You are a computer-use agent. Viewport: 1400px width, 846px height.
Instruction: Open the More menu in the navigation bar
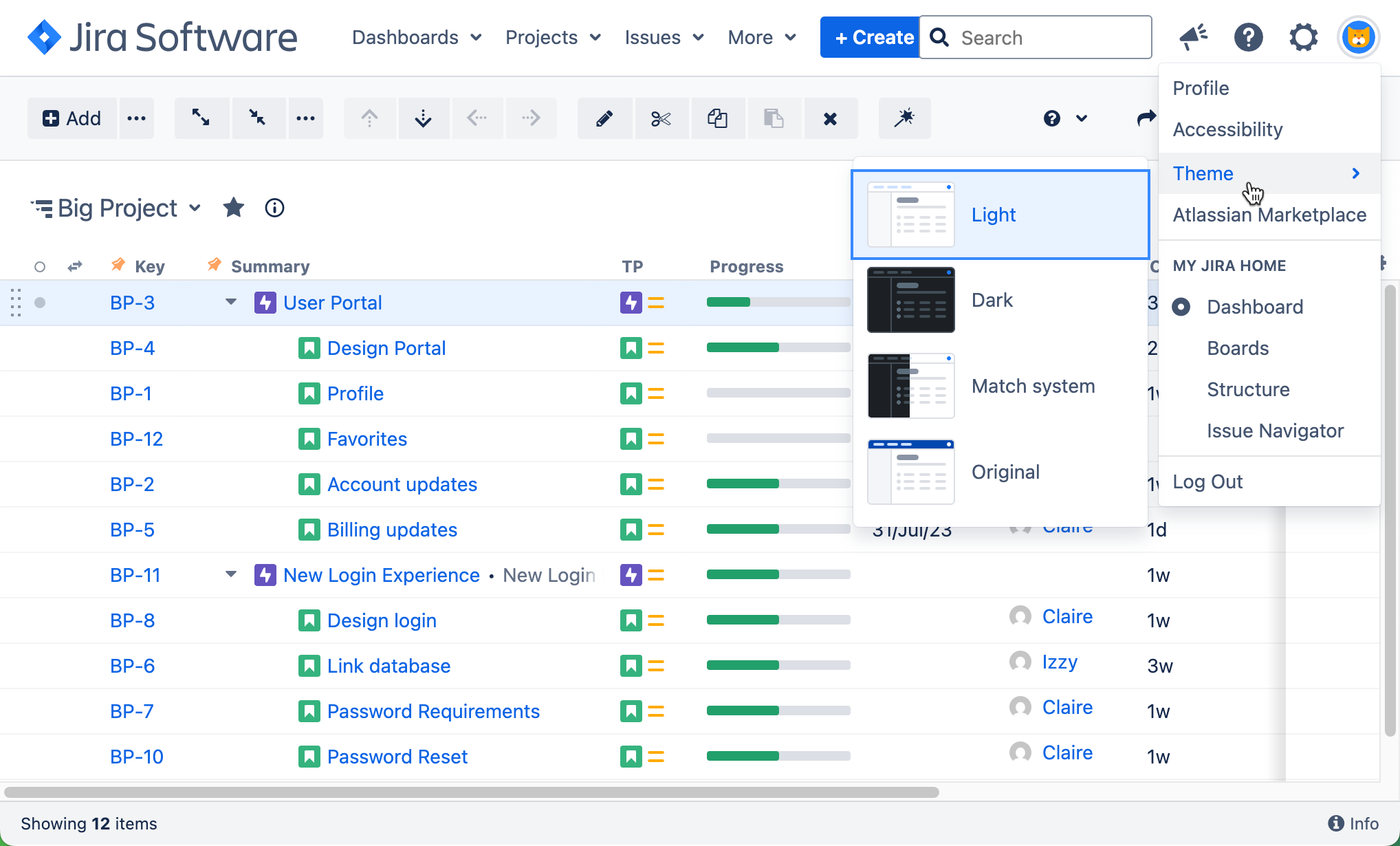click(761, 37)
